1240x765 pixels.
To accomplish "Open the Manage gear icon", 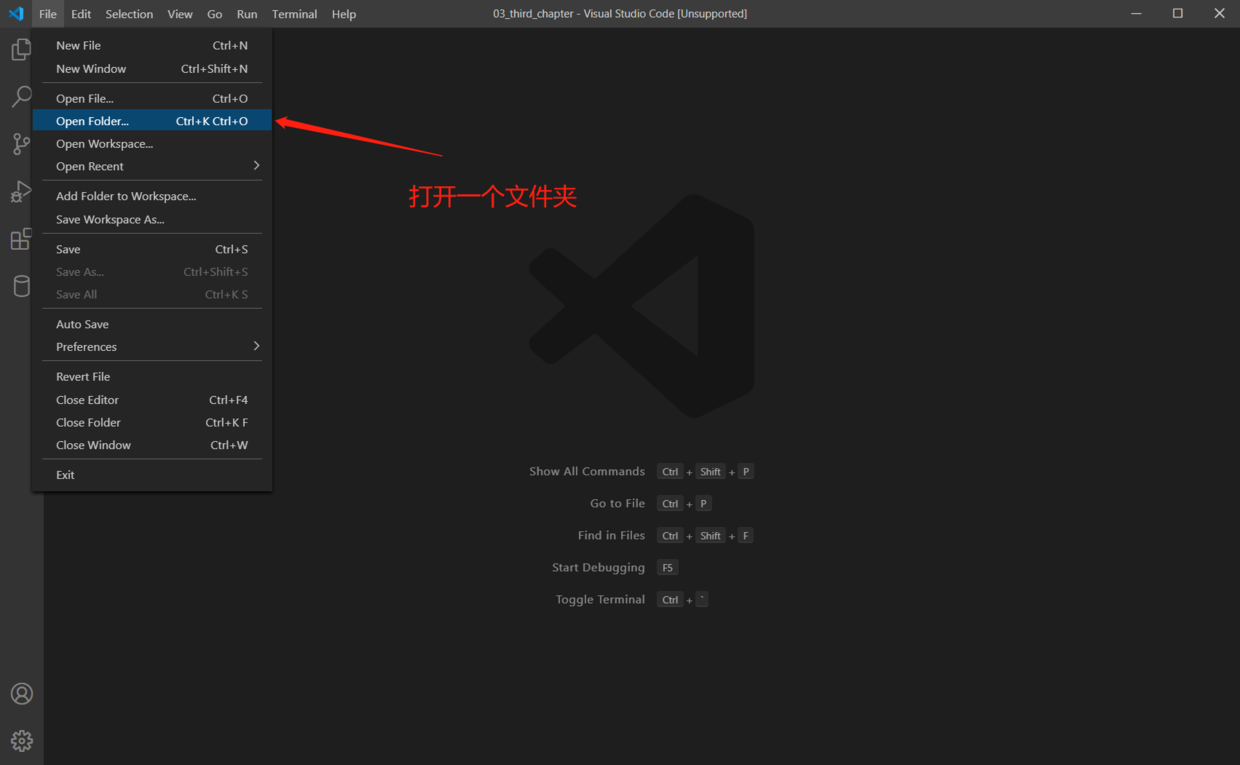I will (21, 741).
